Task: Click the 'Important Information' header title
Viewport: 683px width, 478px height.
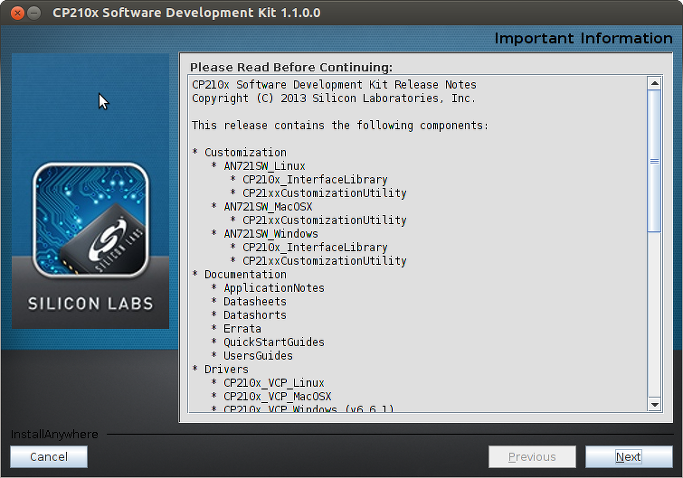Action: 583,38
